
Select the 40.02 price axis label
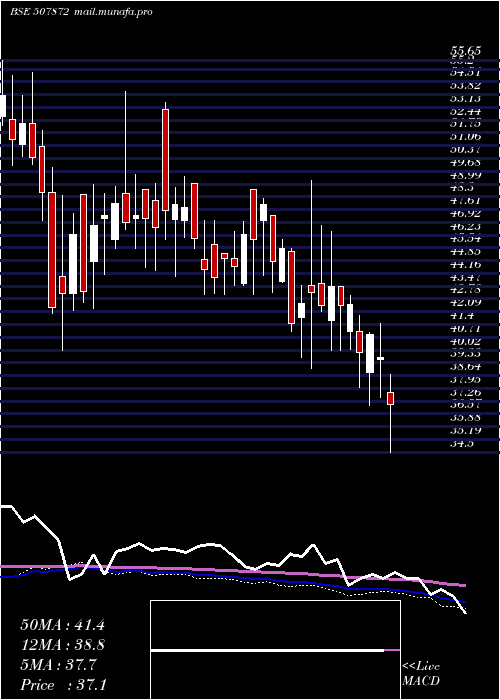tap(465, 342)
